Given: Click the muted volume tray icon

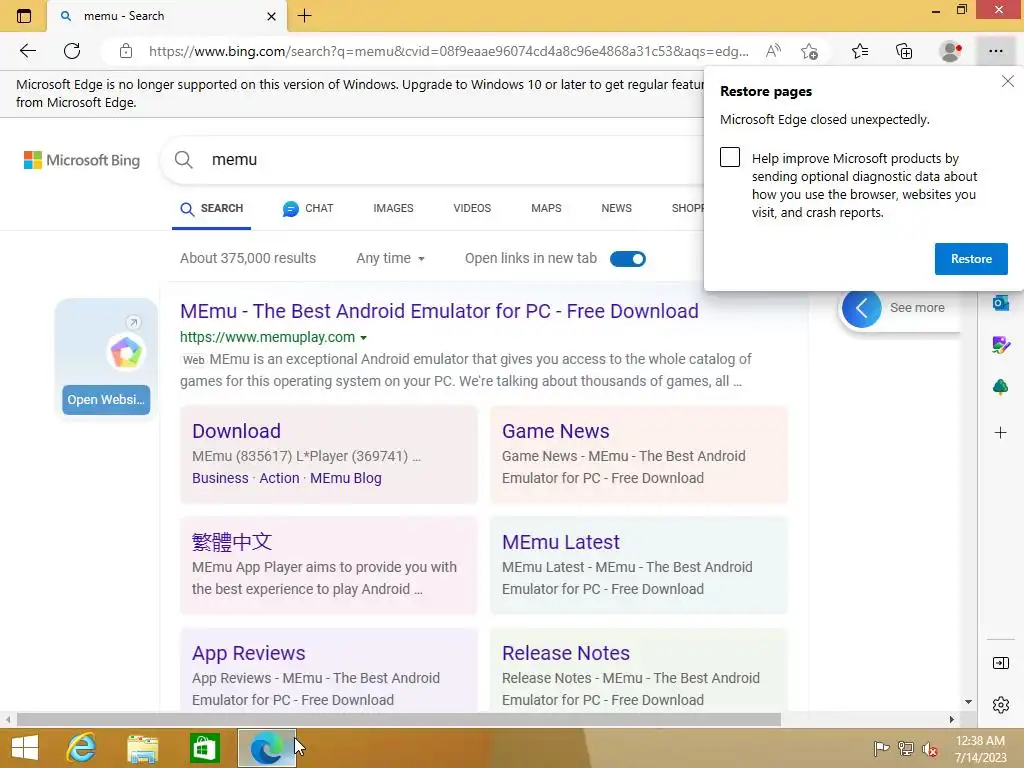Looking at the screenshot, I should coord(930,748).
